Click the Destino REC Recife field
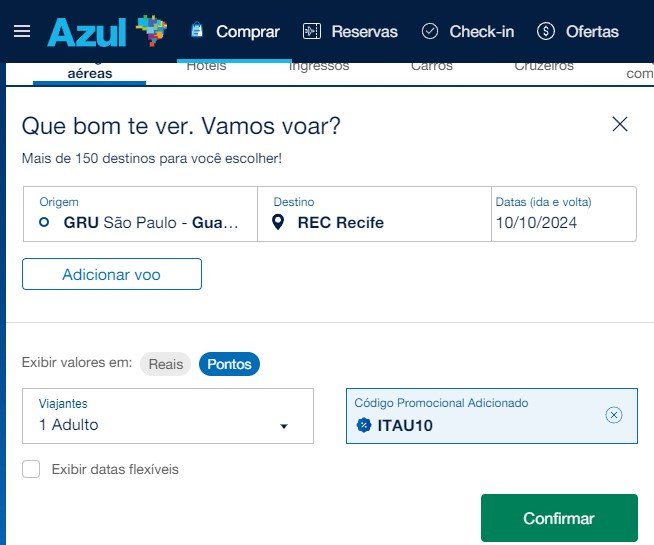 coord(375,214)
